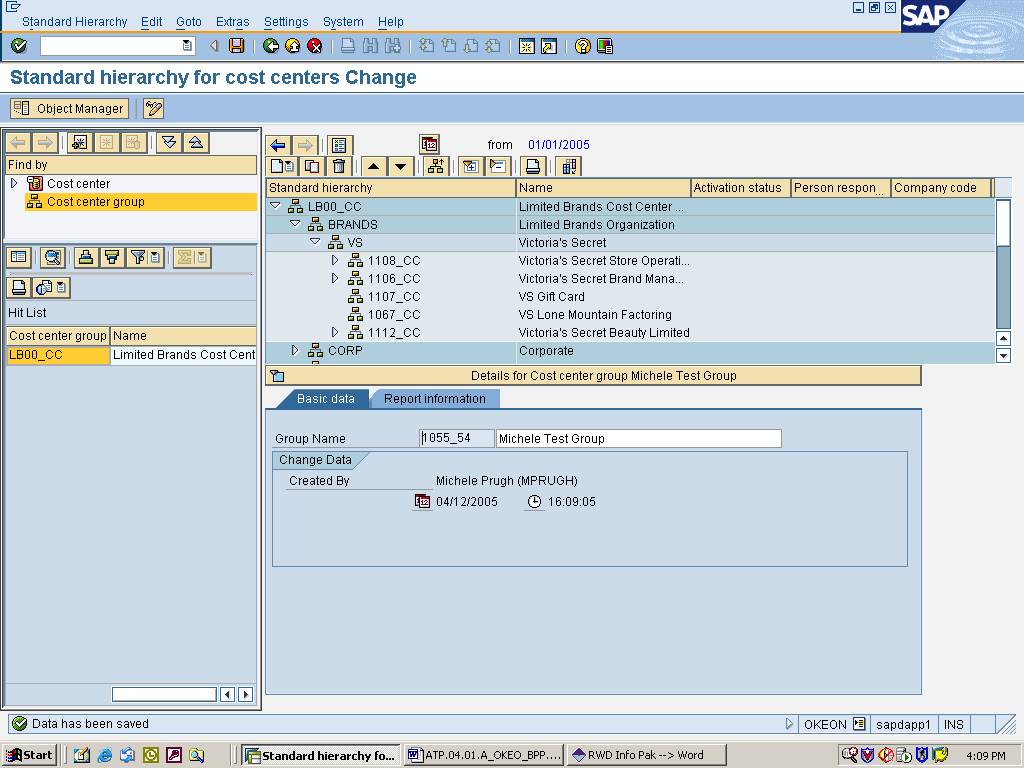
Task: Click the Object Manager button
Action: coord(69,108)
